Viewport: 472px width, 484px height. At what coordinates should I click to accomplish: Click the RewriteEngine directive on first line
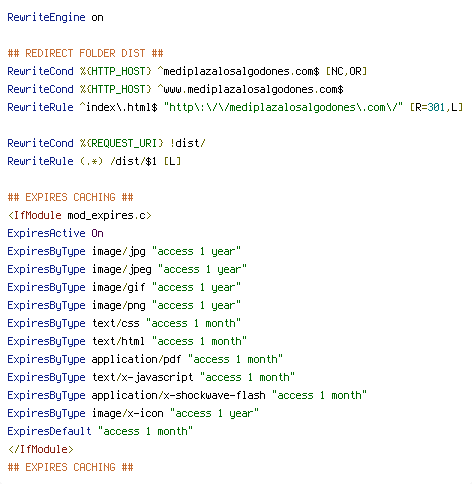[x=46, y=17]
